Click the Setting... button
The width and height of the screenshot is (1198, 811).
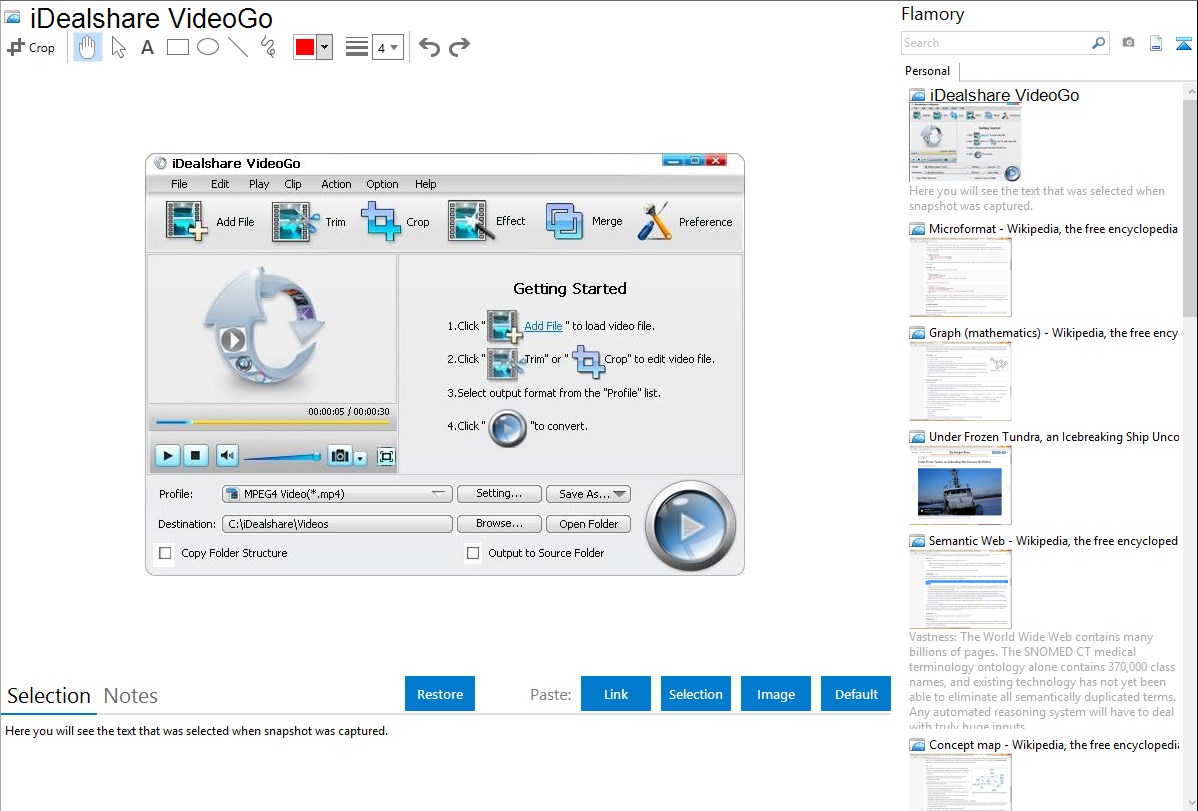(499, 494)
